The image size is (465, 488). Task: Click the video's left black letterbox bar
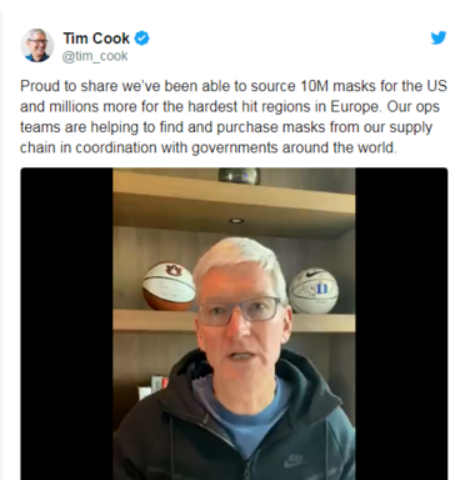pos(66,324)
